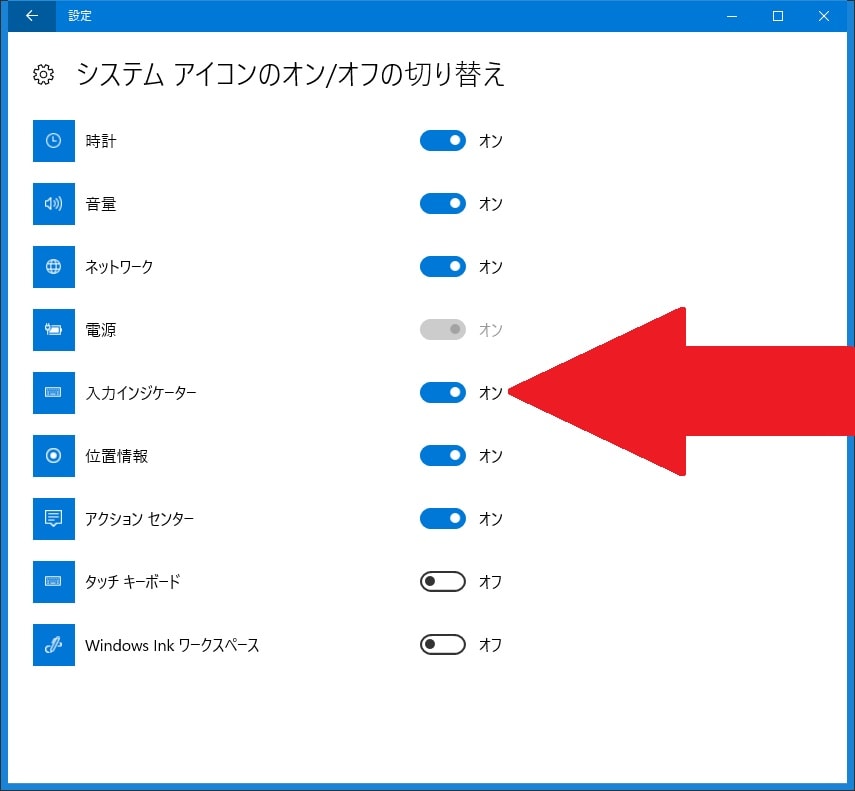The width and height of the screenshot is (855, 791).
Task: Disable the ネットワーク toggle
Action: pos(443,267)
